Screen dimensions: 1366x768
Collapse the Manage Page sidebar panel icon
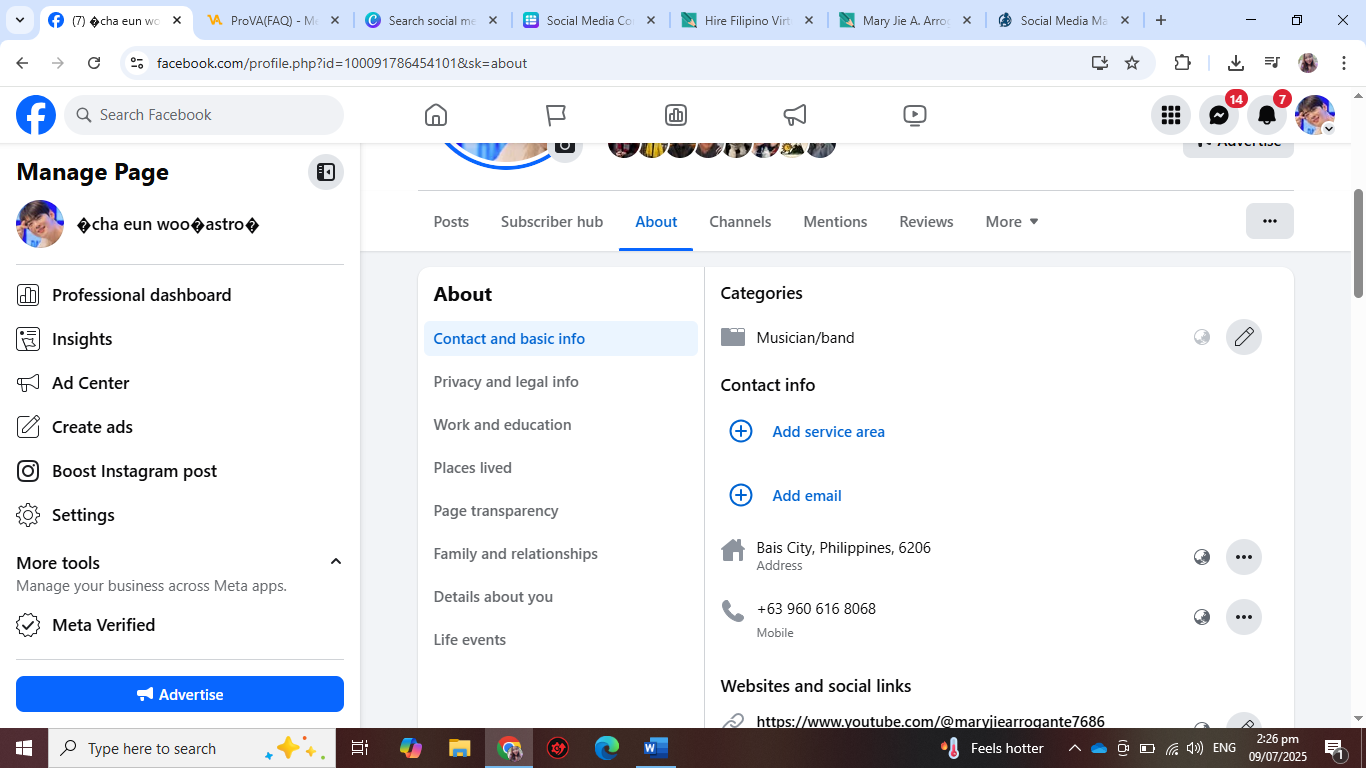[326, 172]
